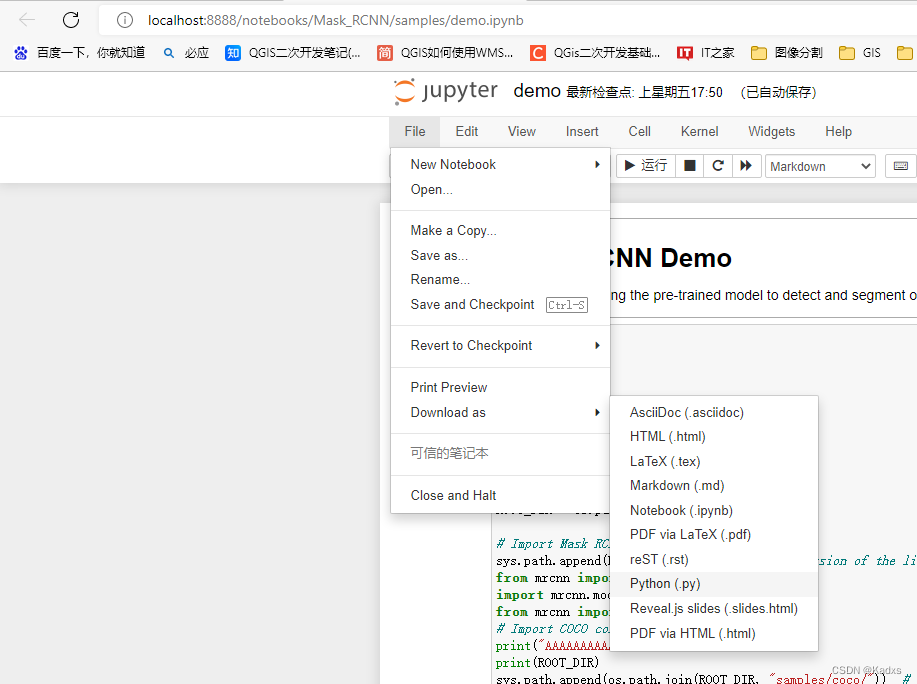Open the View menu
Screen dimensions: 917x684
tap(522, 132)
